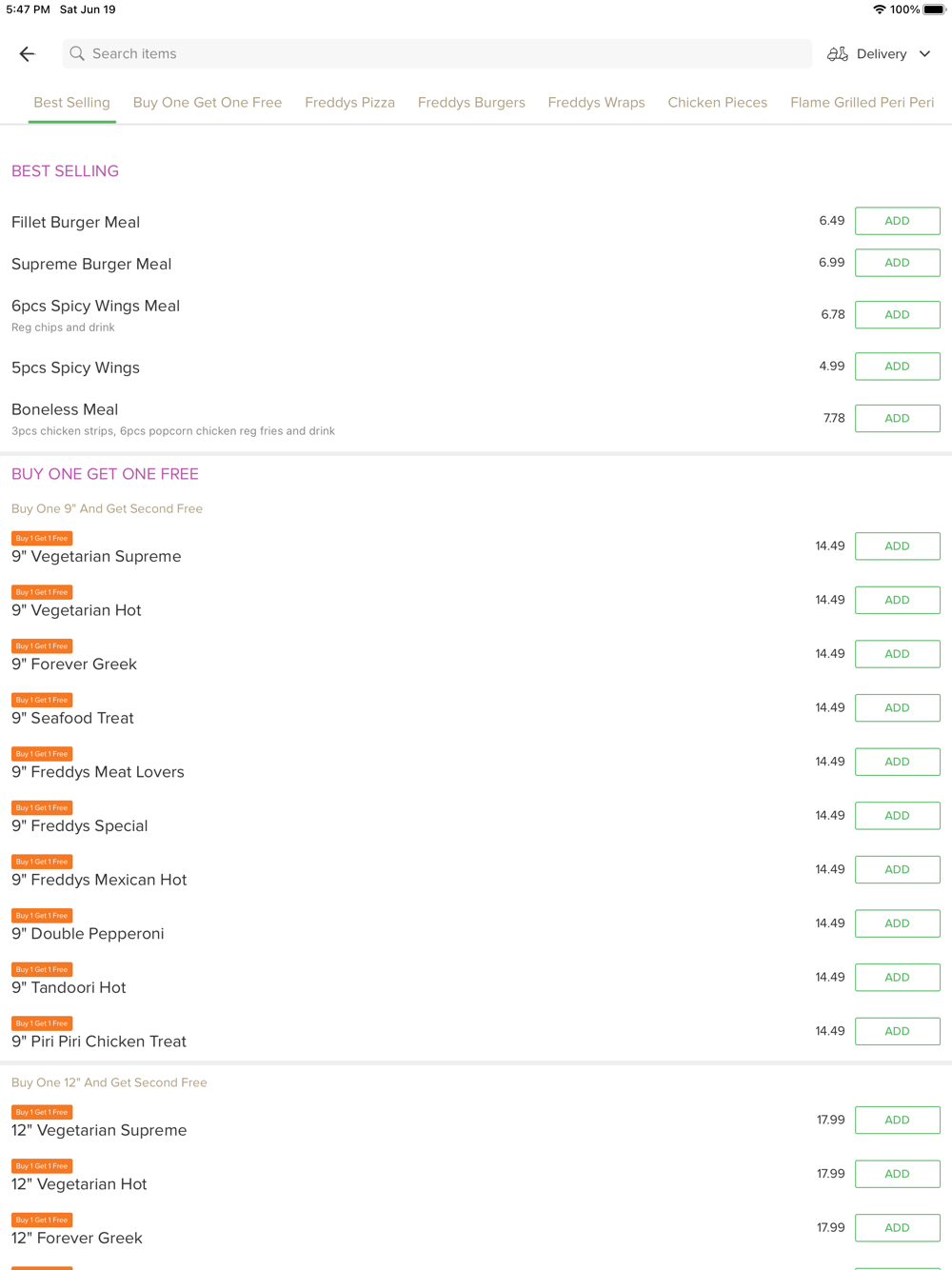Focus the Search items field
This screenshot has width=952, height=1270.
(437, 54)
